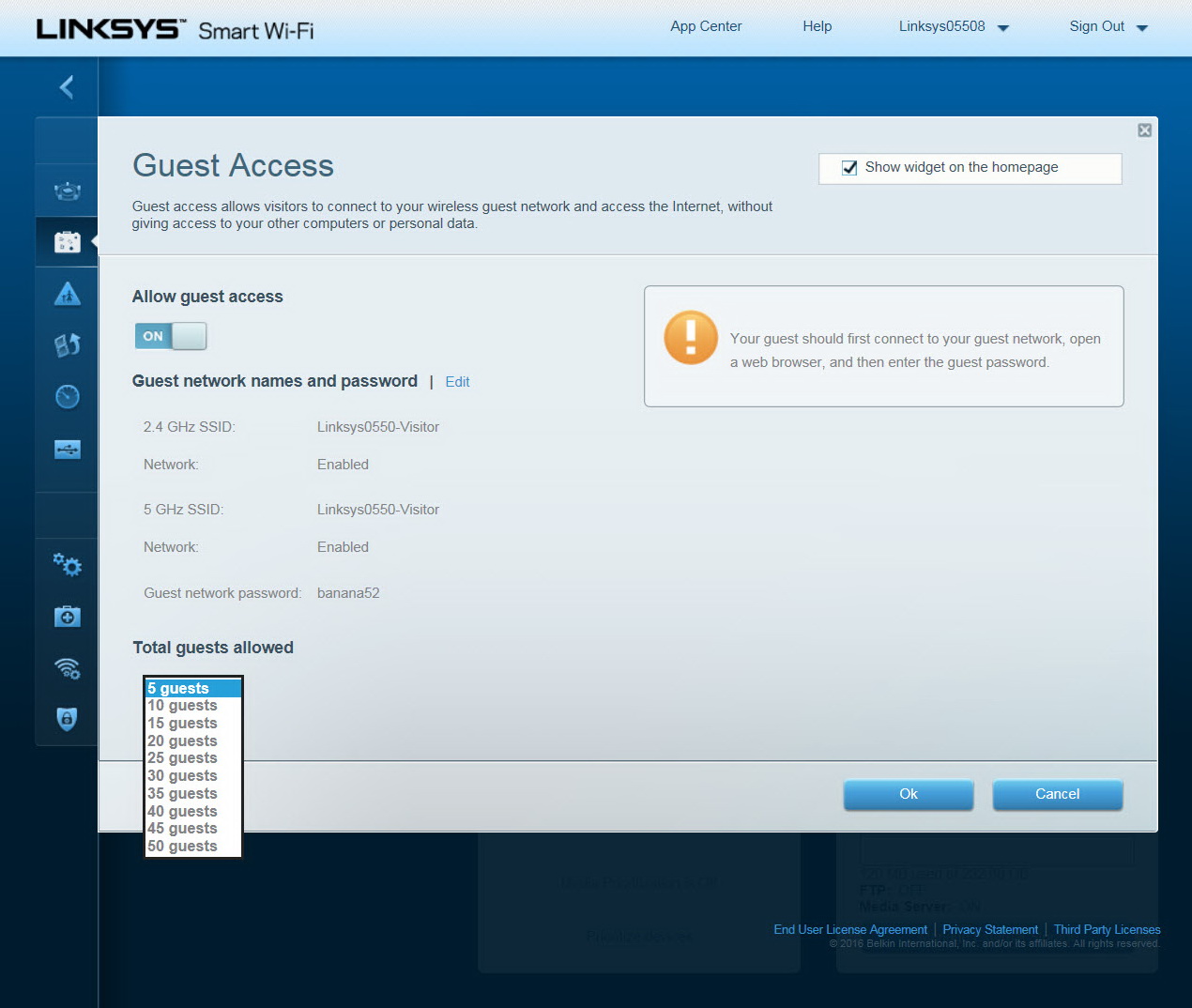The height and width of the screenshot is (1008, 1192).
Task: Click Enabled status under 2.4 GHz network
Action: click(343, 465)
